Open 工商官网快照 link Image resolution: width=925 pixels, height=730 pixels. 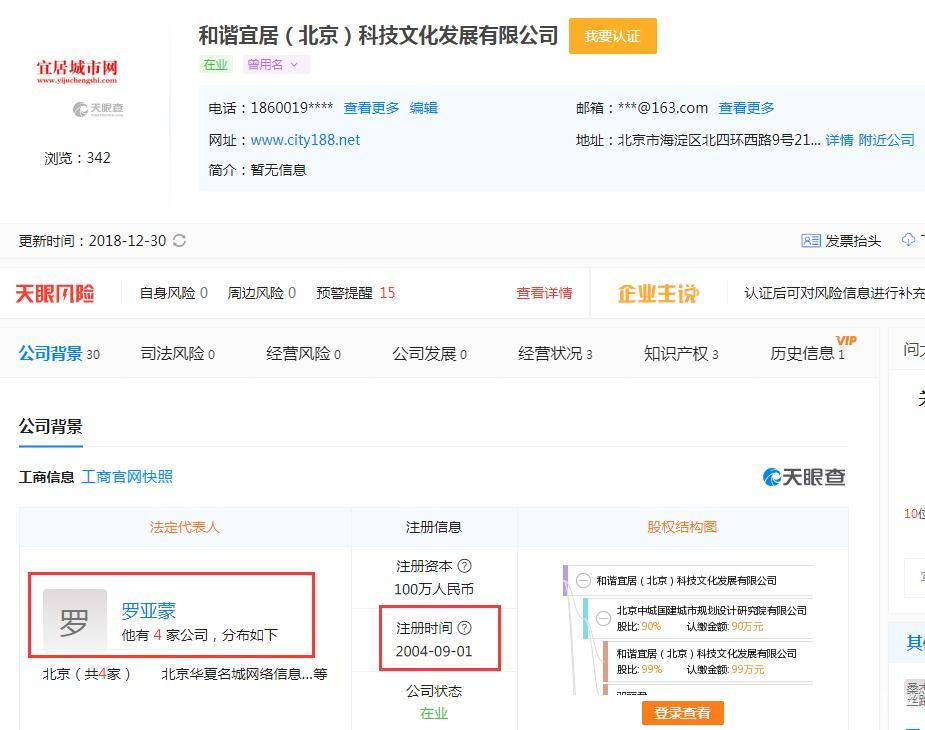point(127,476)
